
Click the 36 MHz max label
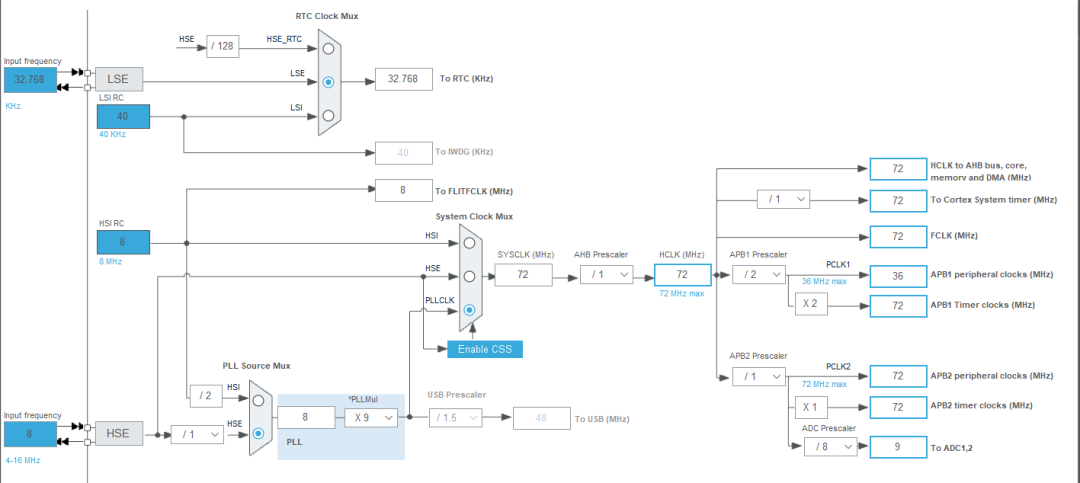click(x=824, y=281)
